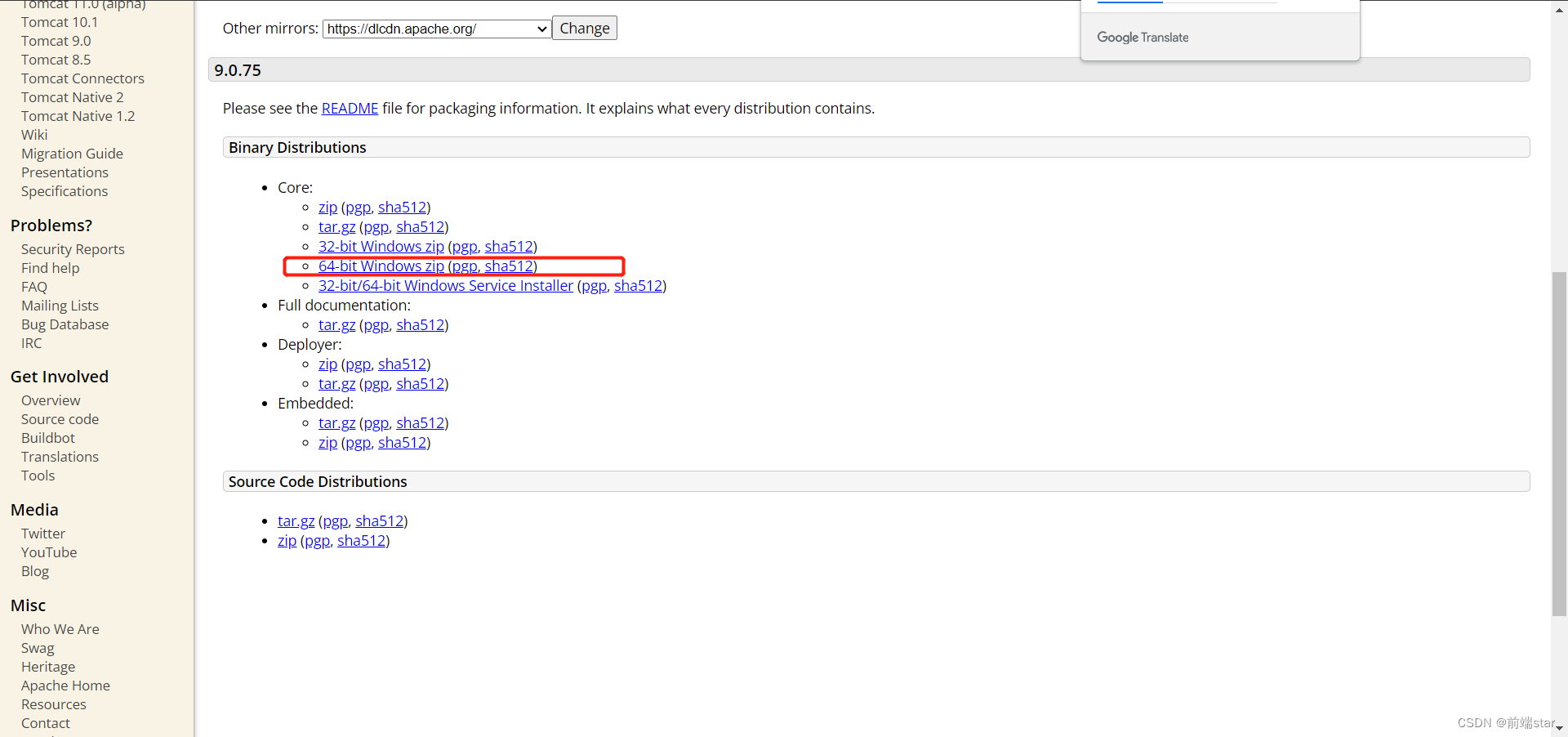Open Specifications sidebar link
This screenshot has height=737, width=1568.
tap(65, 191)
